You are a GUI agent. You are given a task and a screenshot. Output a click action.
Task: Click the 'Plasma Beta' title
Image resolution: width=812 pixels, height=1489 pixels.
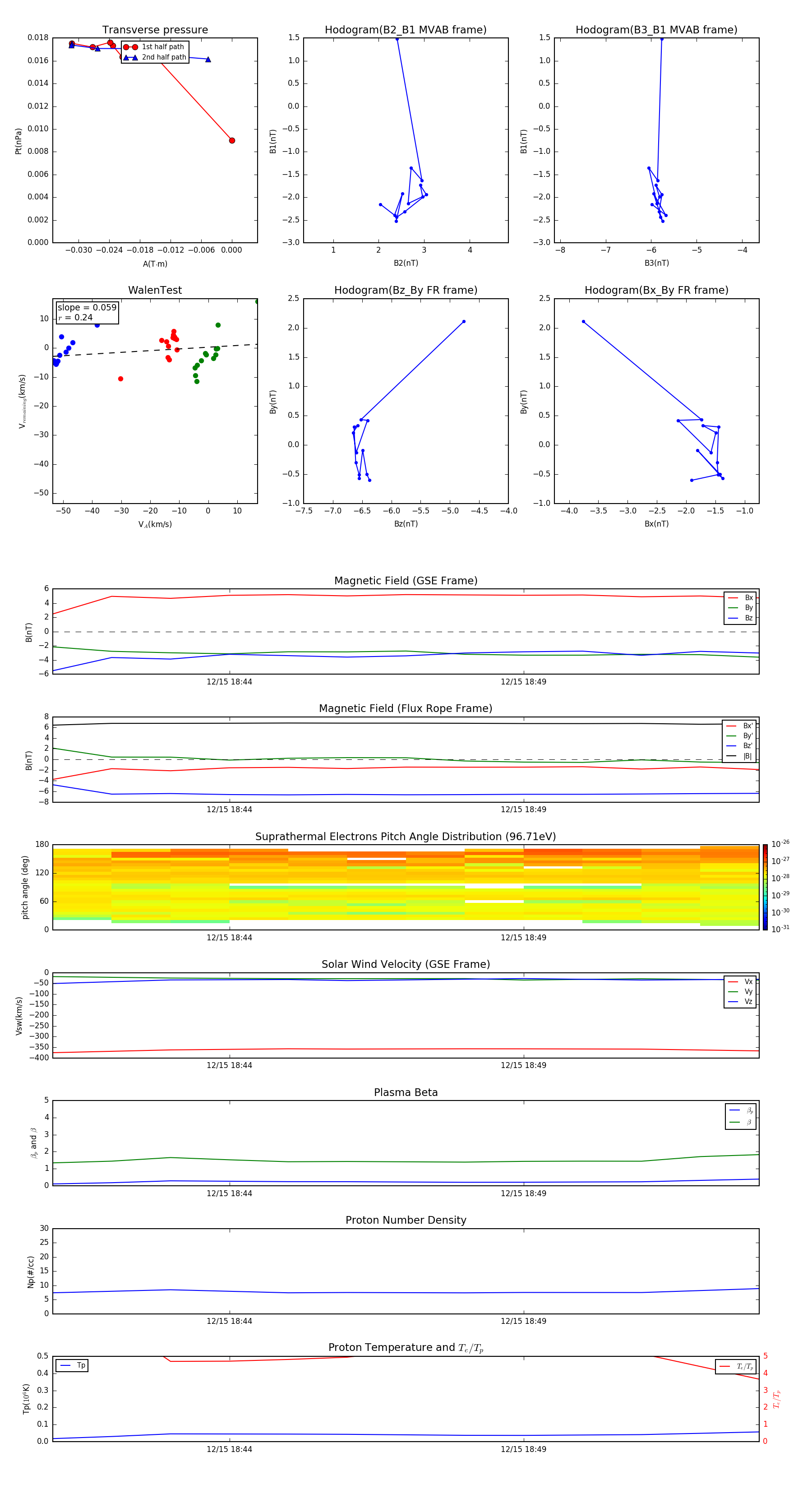click(406, 1093)
